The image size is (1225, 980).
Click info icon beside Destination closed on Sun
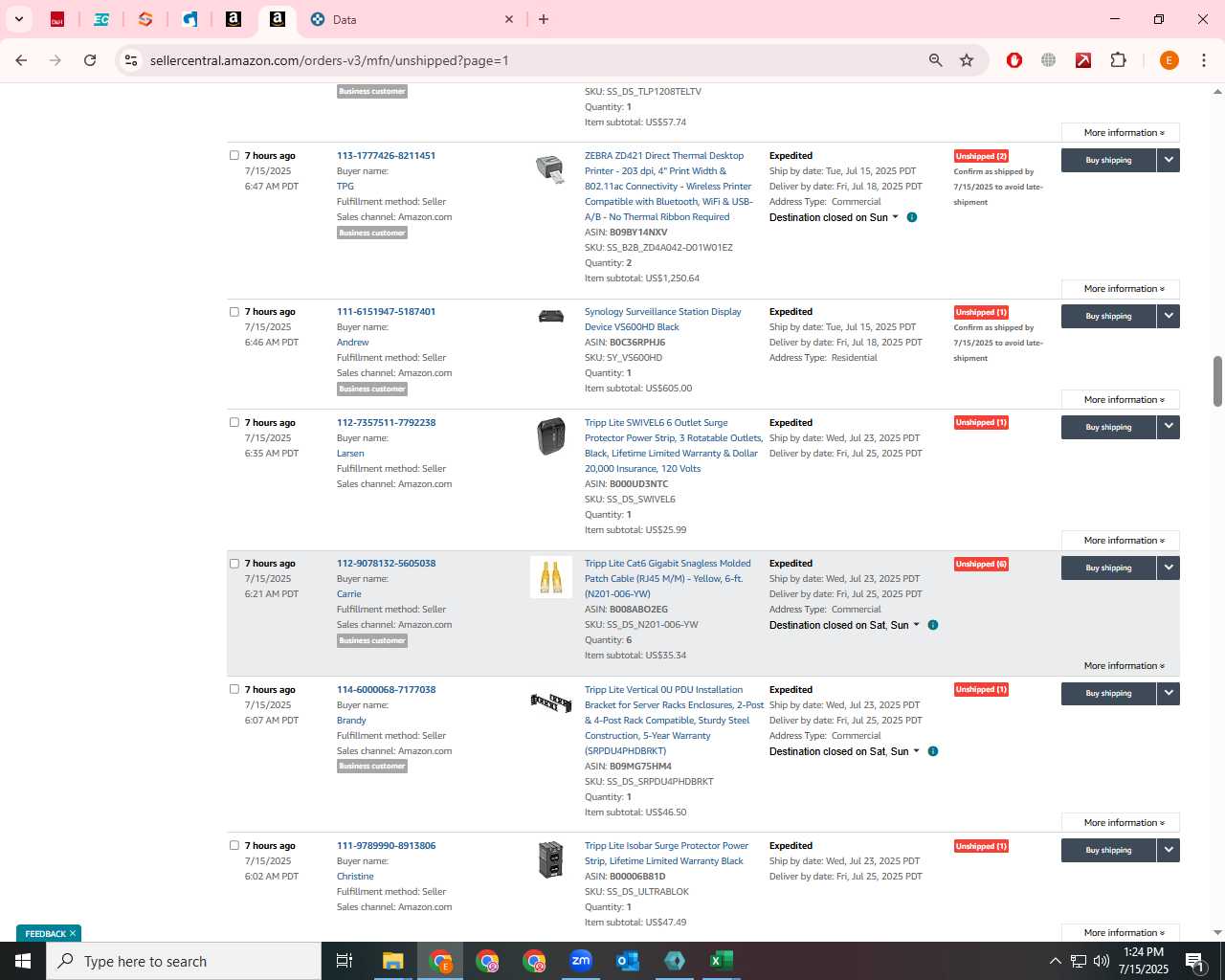[912, 217]
